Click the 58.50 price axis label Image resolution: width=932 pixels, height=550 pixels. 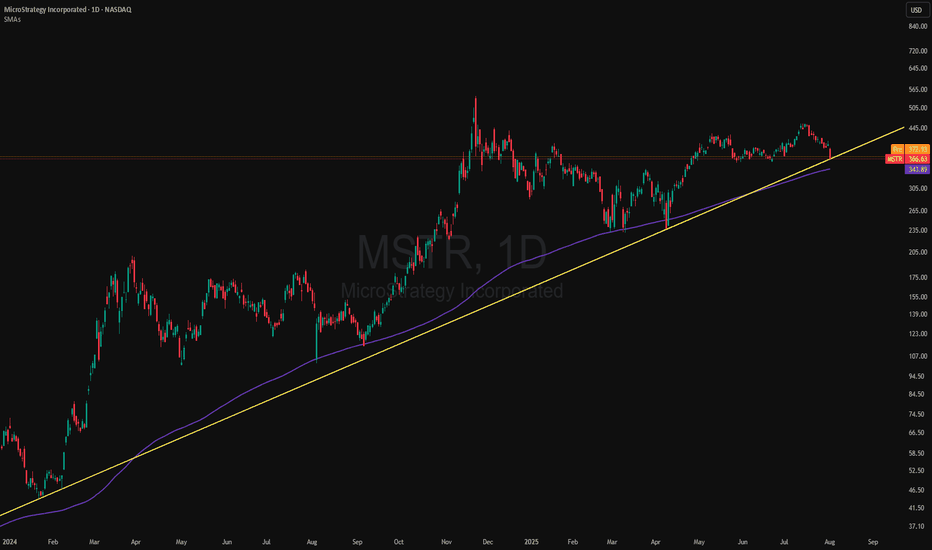coord(918,453)
